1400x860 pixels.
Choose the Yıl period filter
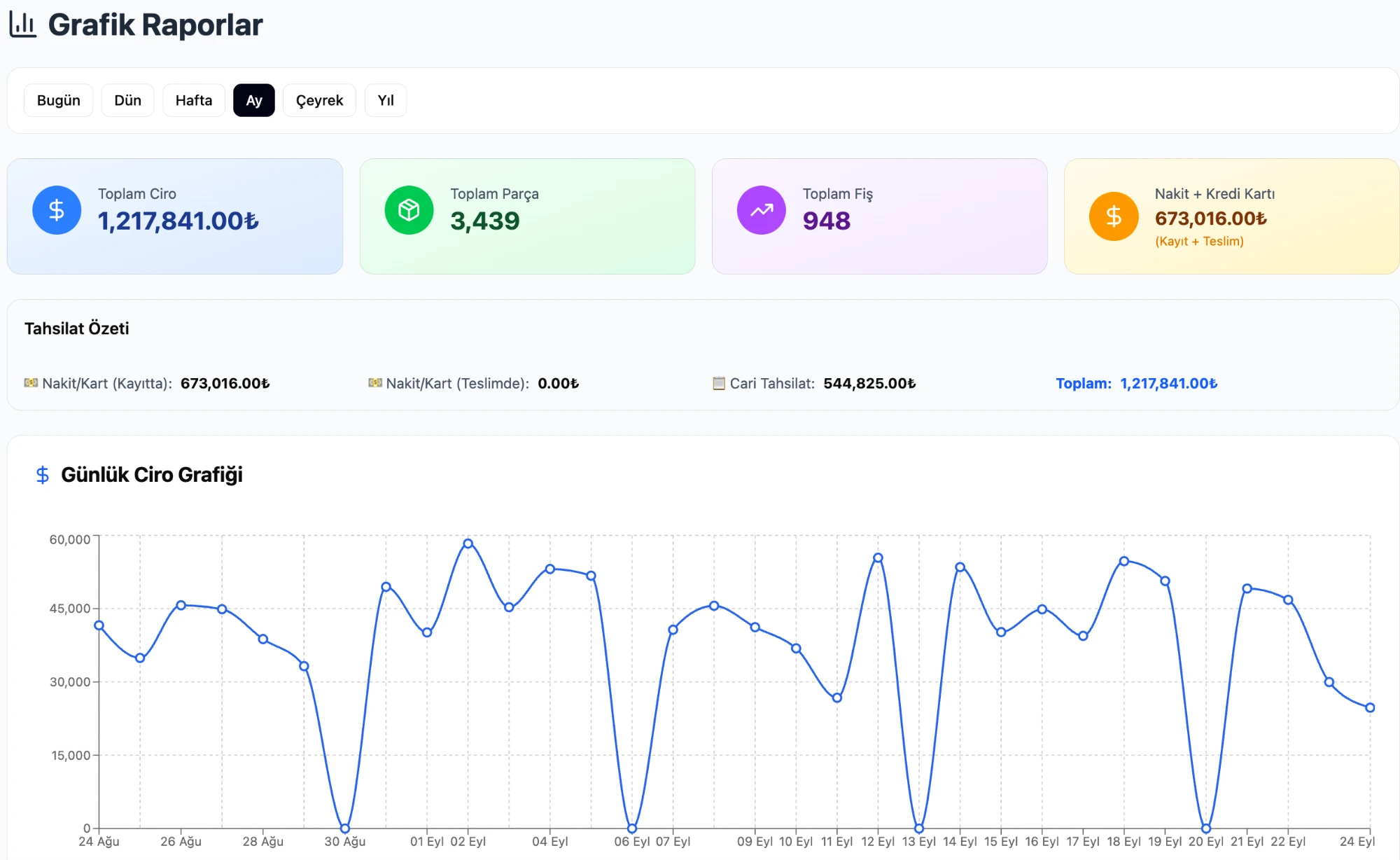tap(386, 100)
